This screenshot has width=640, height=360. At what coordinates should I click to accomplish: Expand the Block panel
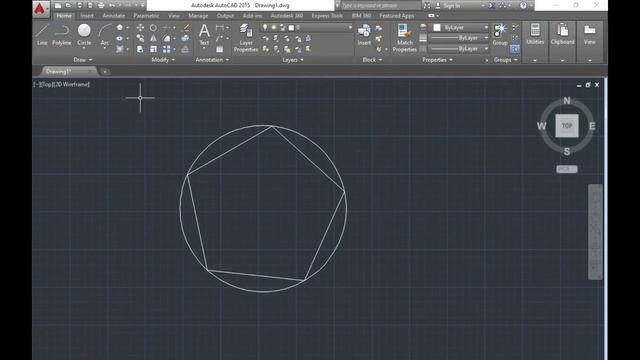(372, 60)
